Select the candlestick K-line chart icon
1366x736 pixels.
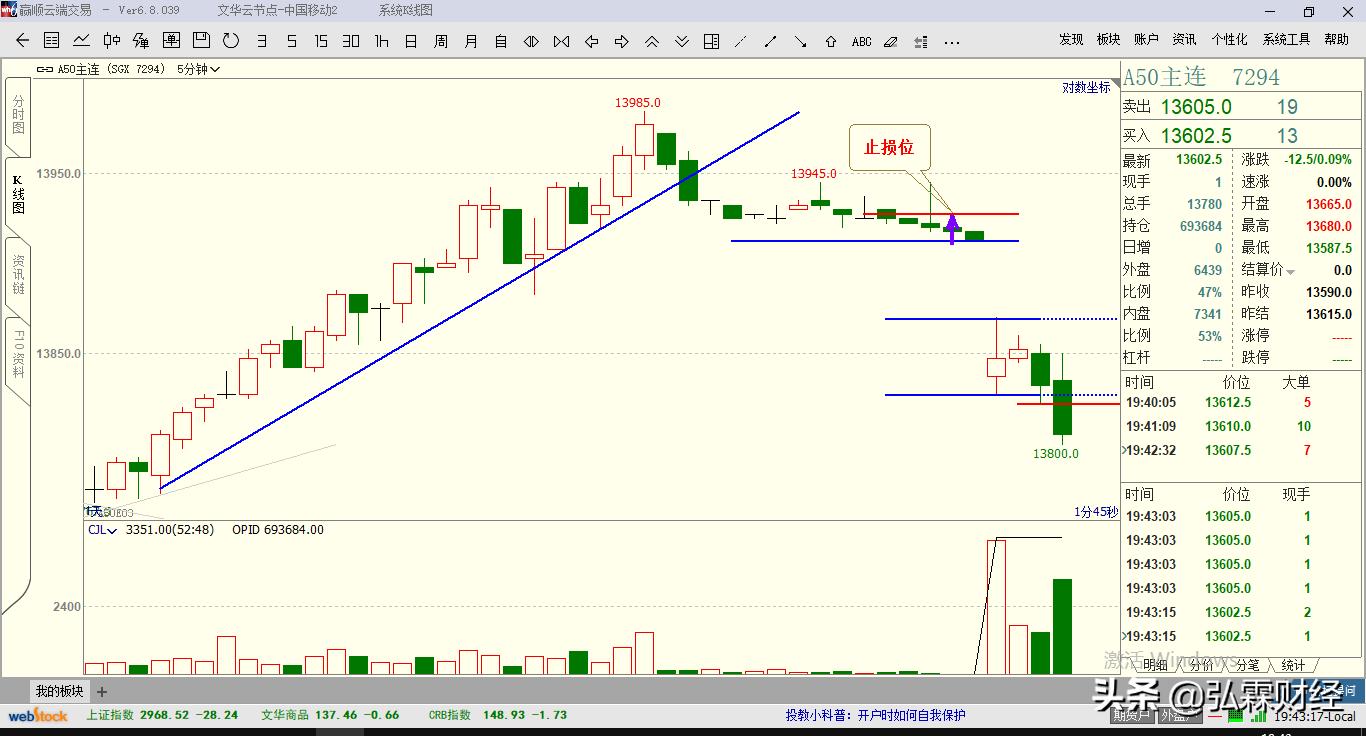click(112, 41)
